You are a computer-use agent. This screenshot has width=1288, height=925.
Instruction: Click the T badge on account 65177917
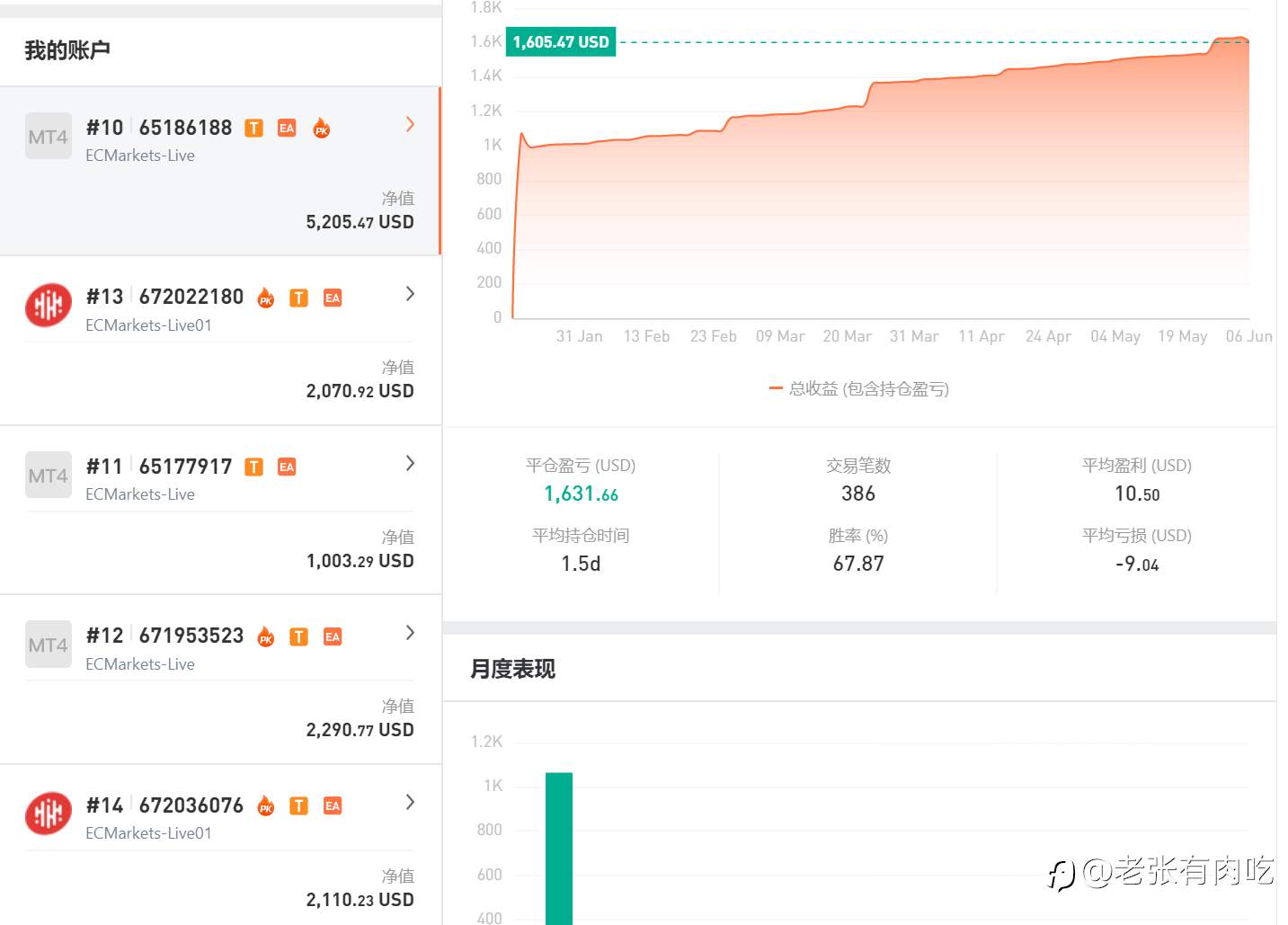(x=254, y=467)
